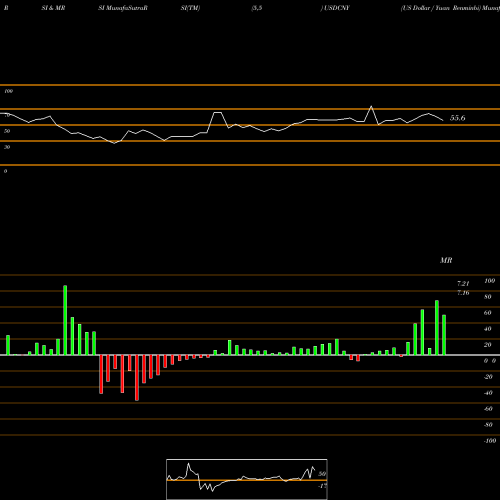This screenshot has height=500, width=500.
Task: Click the USDCNY symbol text in header
Action: 337,8
